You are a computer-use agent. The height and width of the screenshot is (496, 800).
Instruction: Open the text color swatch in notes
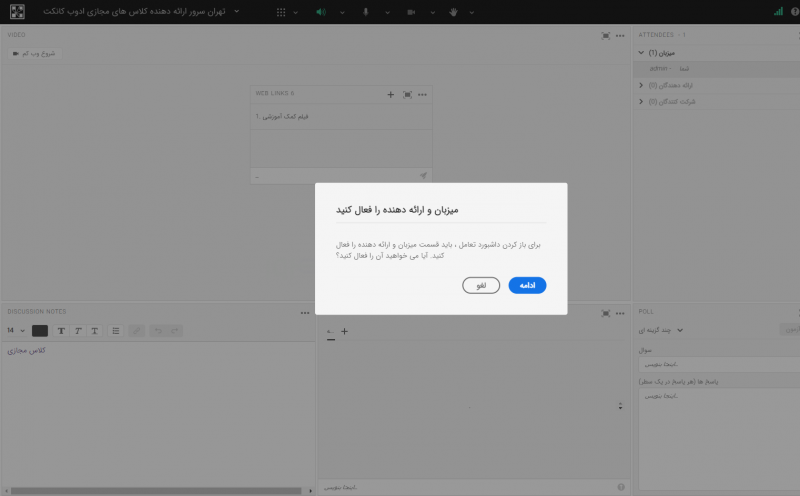coord(40,331)
